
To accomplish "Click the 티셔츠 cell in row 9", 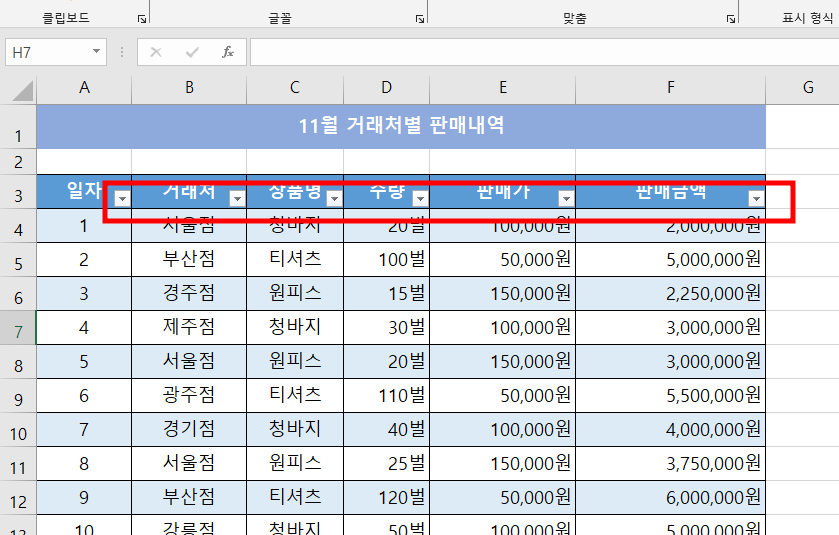I will [x=295, y=395].
